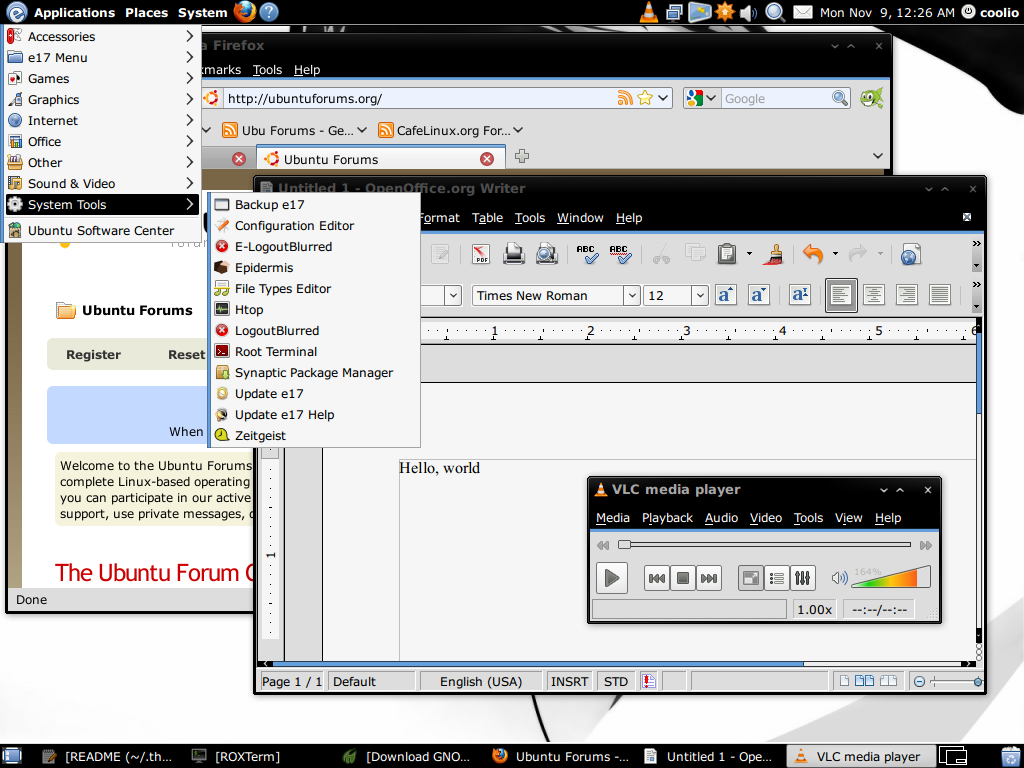This screenshot has width=1024, height=768.
Task: Click the Bold 'a' formatting icon
Action: coord(726,295)
